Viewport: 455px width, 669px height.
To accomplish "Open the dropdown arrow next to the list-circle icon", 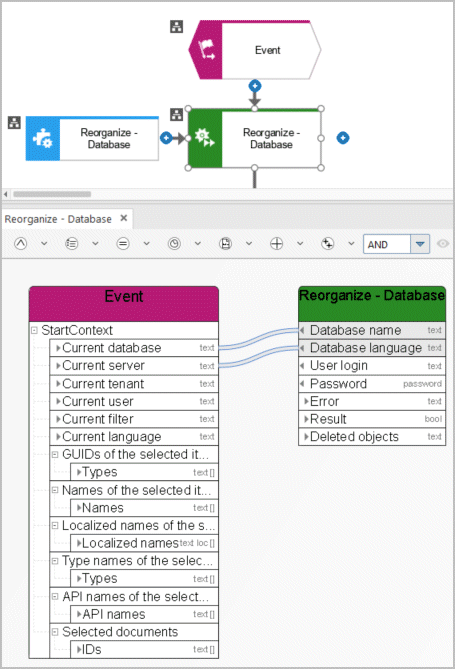I will tap(95, 244).
